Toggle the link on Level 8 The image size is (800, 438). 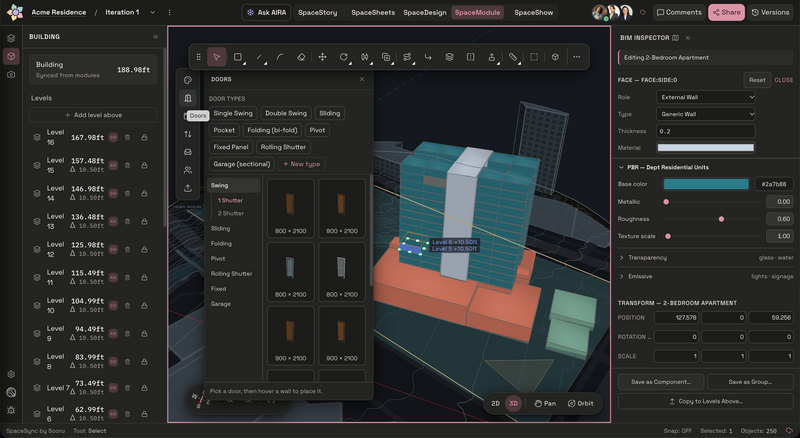113,361
